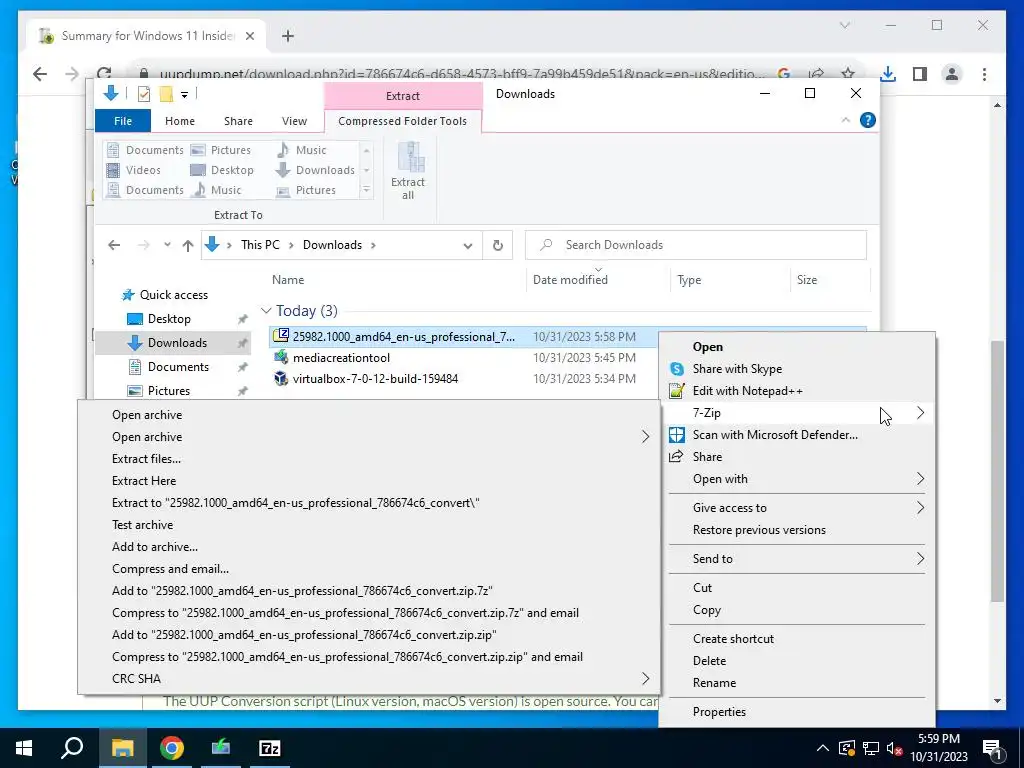This screenshot has width=1024, height=768.
Task: Expand second Open archive submenu arrow
Action: click(x=645, y=437)
